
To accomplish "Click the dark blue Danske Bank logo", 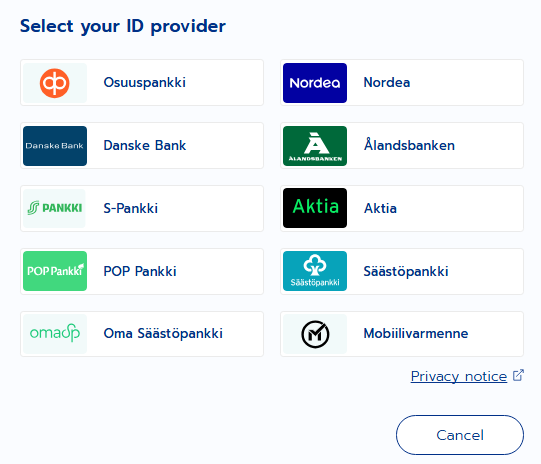I will (55, 146).
